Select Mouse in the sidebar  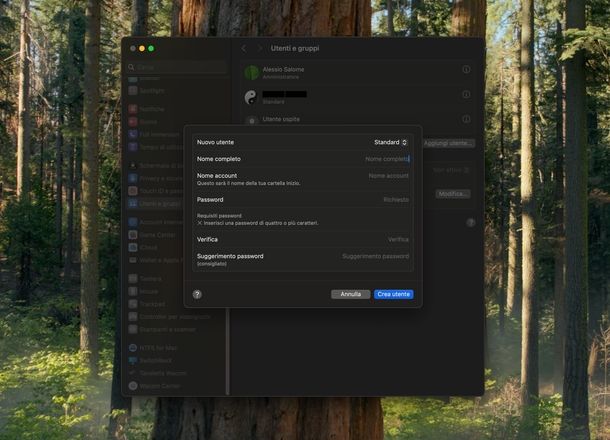pyautogui.click(x=143, y=291)
